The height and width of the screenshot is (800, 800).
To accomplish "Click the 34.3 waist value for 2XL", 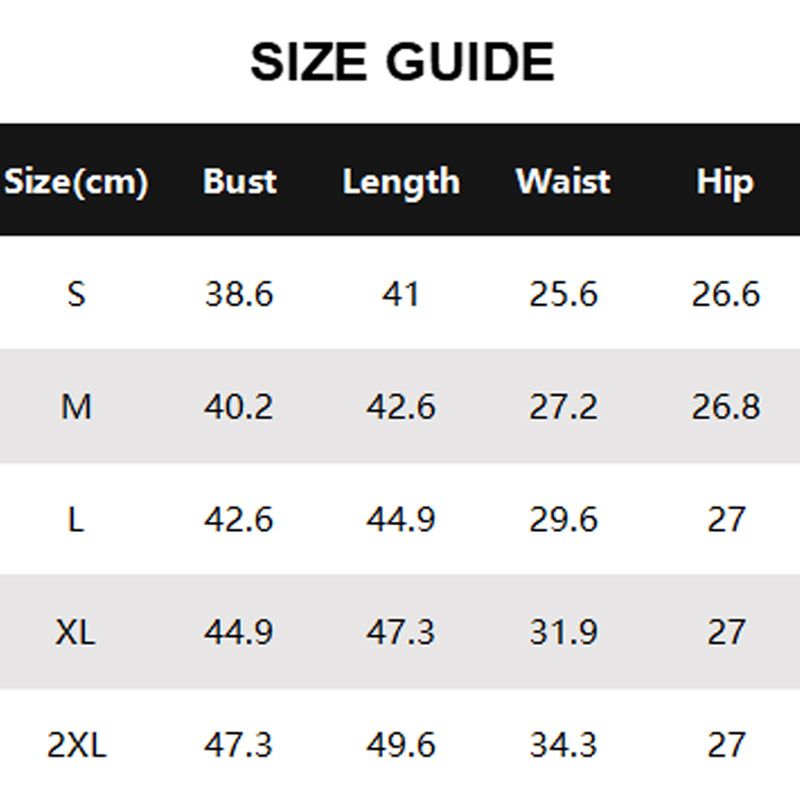I will tap(563, 745).
